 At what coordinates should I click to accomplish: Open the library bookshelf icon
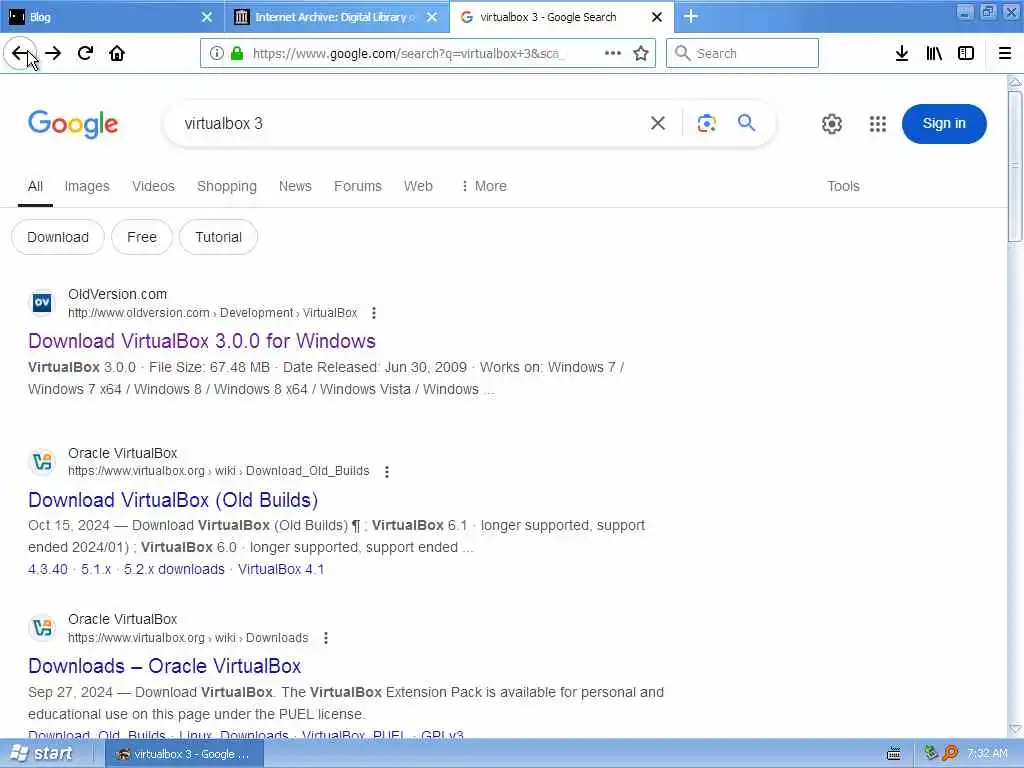pos(934,54)
